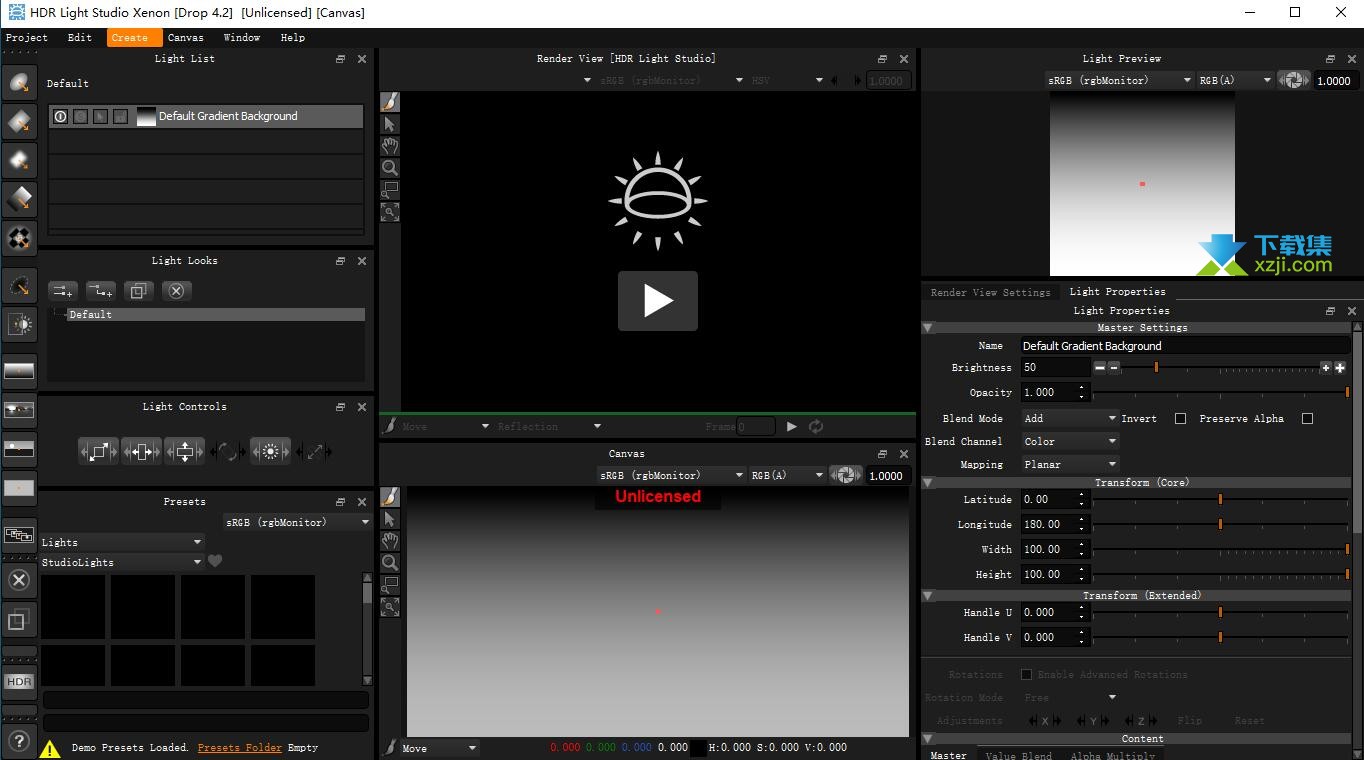
Task: Click the round light creation icon in left toolbar
Action: (x=19, y=83)
